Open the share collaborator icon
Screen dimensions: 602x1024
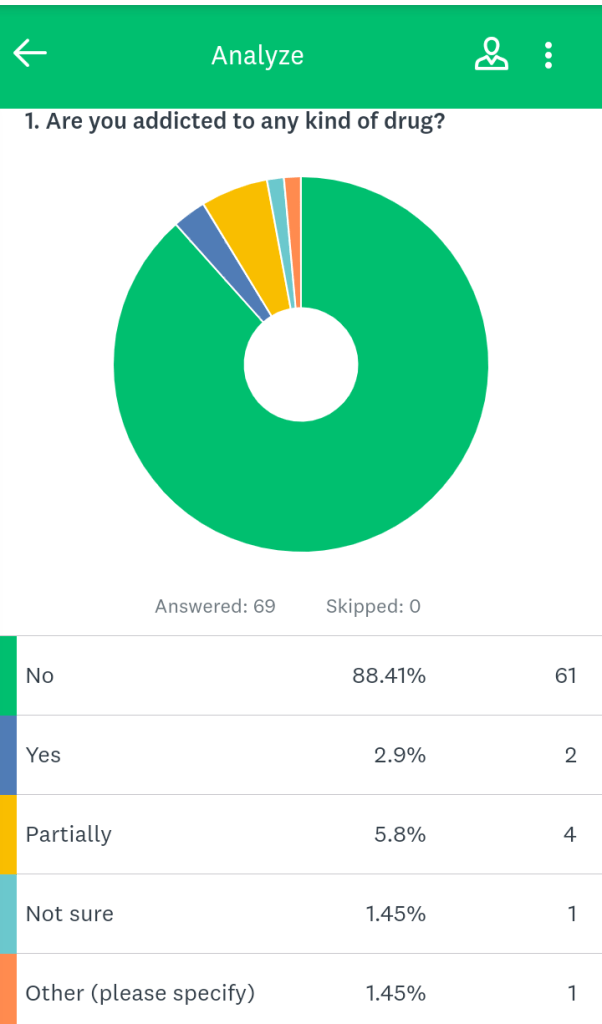(490, 54)
